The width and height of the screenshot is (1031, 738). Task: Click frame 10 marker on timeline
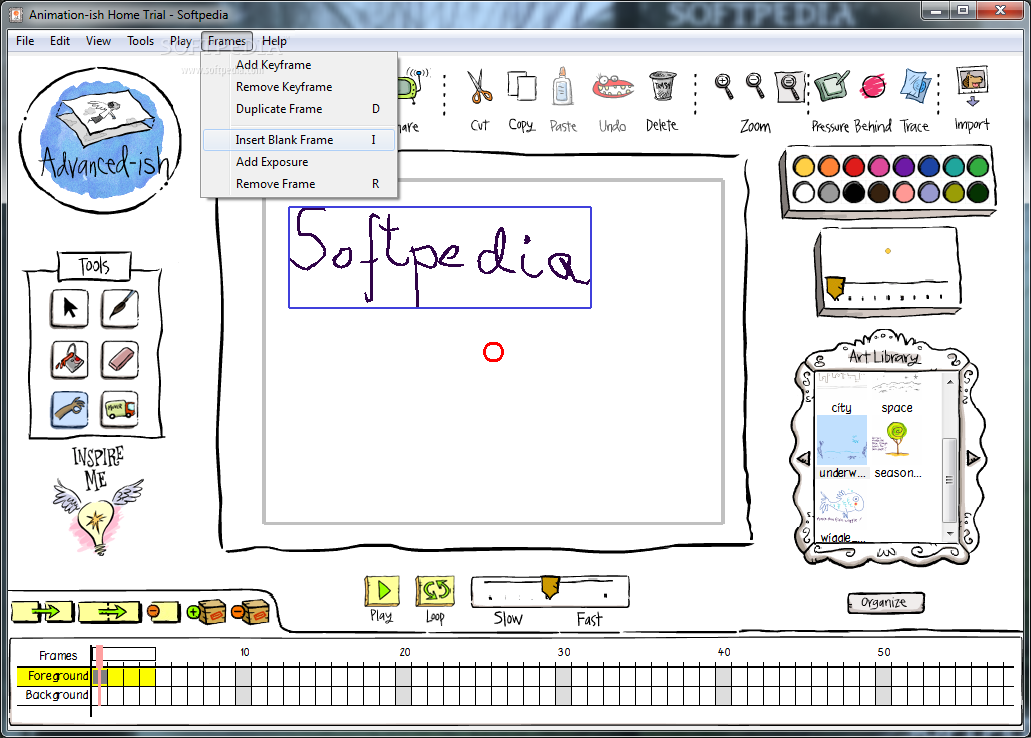245,652
